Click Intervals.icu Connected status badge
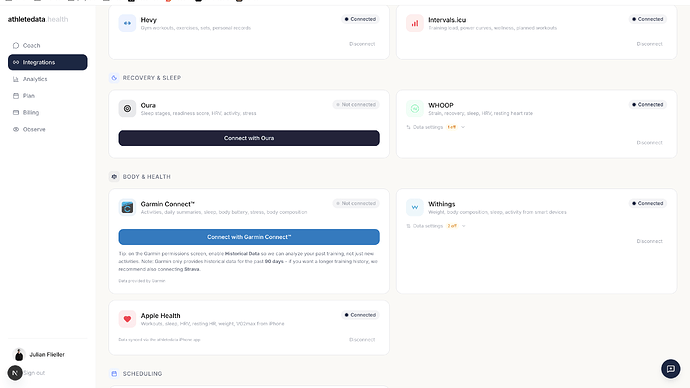The height and width of the screenshot is (388, 690). pos(648,19)
